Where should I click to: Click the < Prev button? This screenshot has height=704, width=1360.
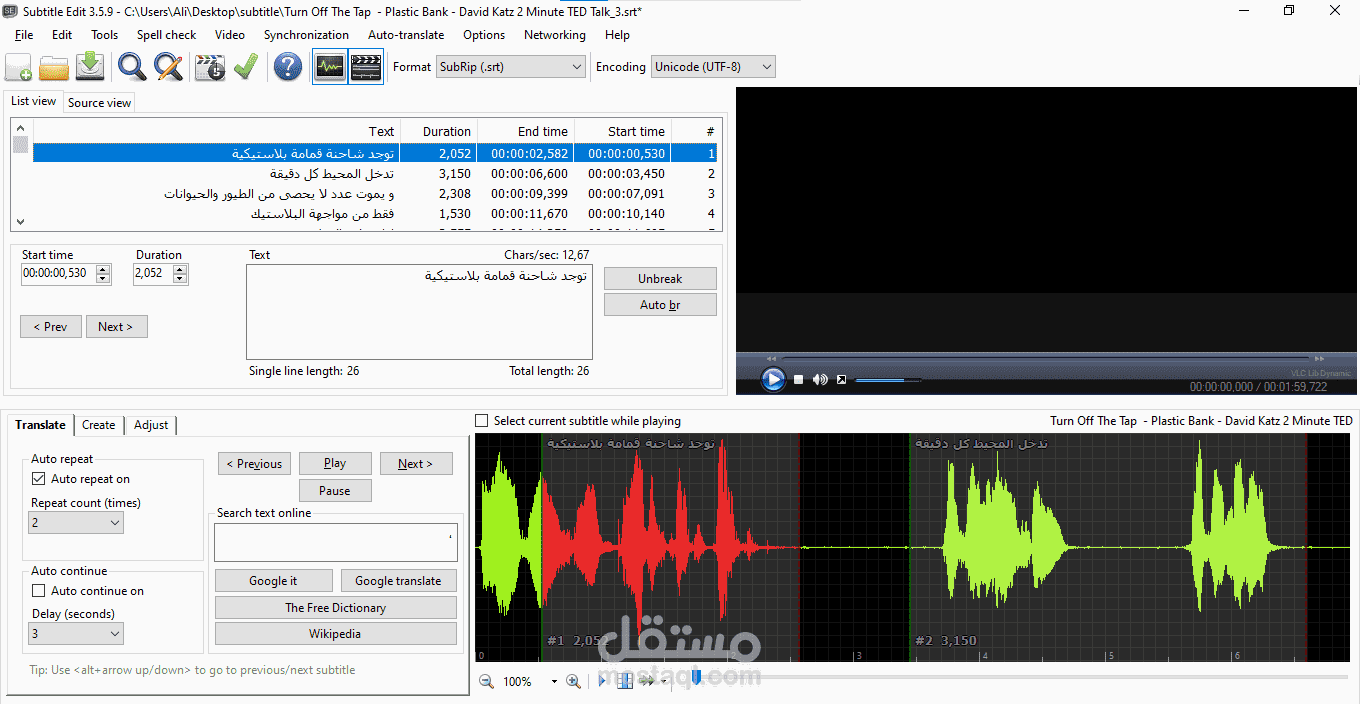click(50, 327)
